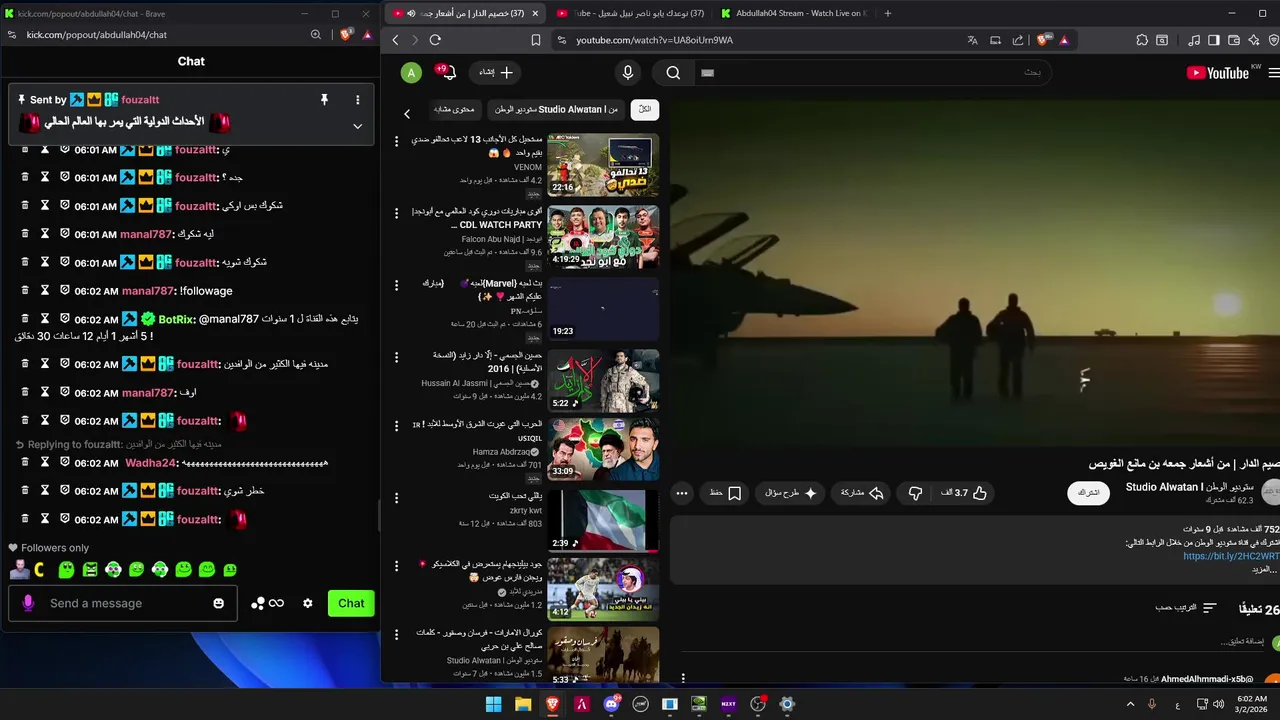Dislike the video with thumbs down
Viewport: 1280px width, 720px height.
coord(915,493)
